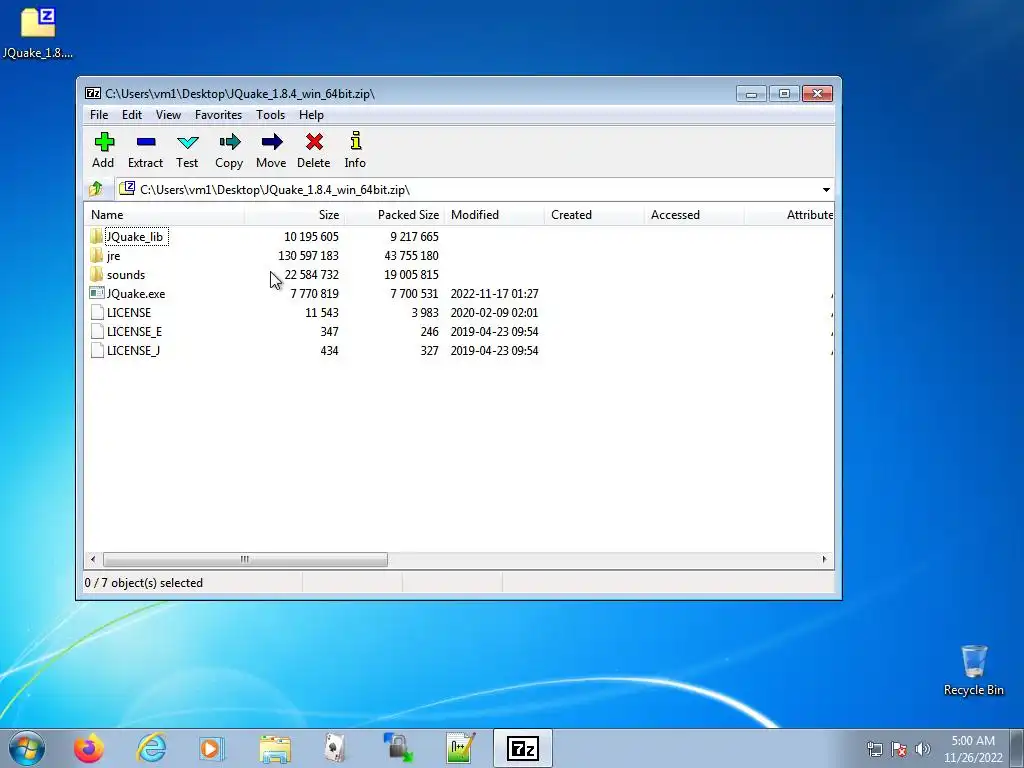Sort by the Packed Size column header
The height and width of the screenshot is (768, 1024).
point(394,215)
